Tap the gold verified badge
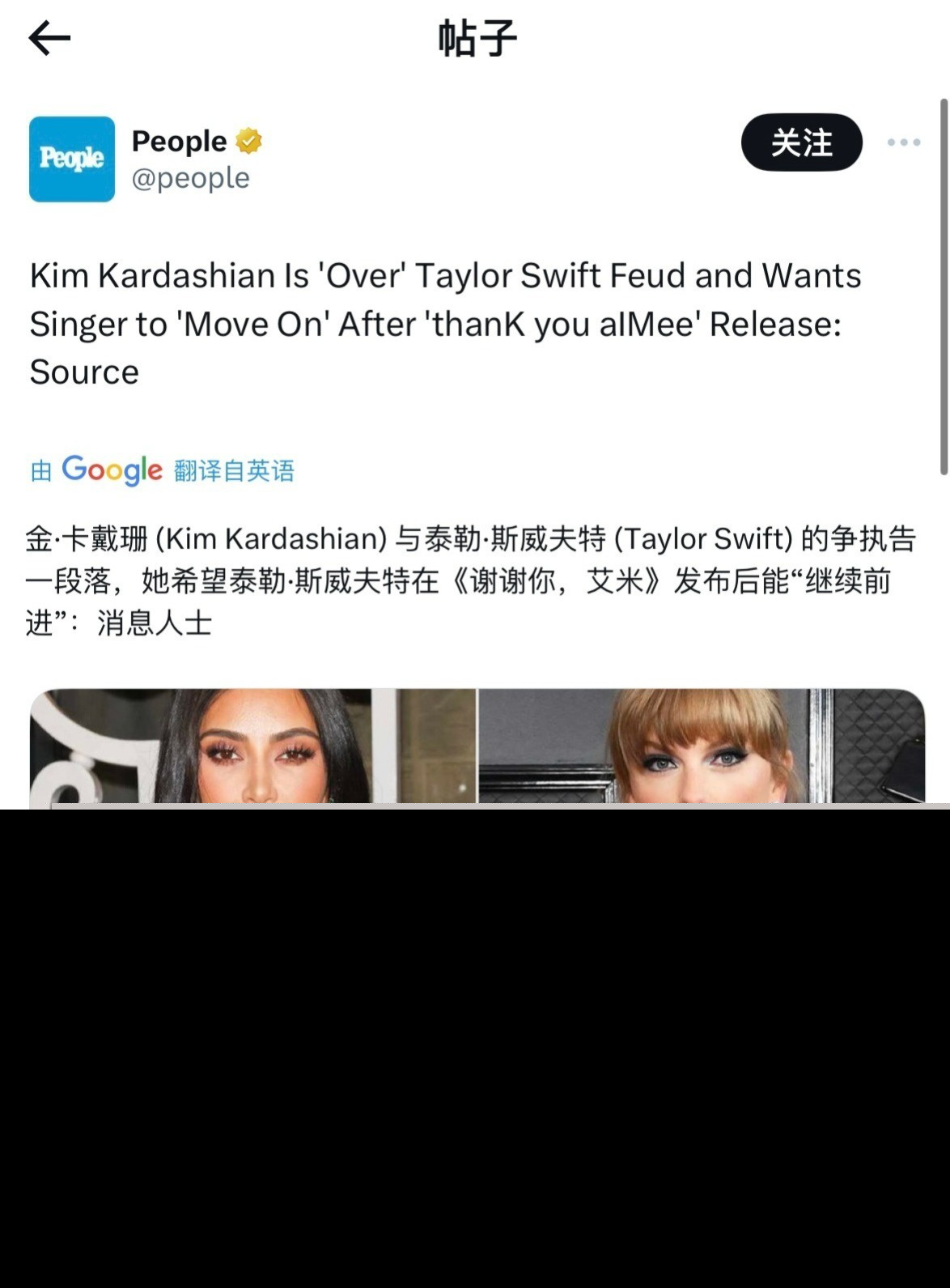The width and height of the screenshot is (950, 1288). [248, 141]
